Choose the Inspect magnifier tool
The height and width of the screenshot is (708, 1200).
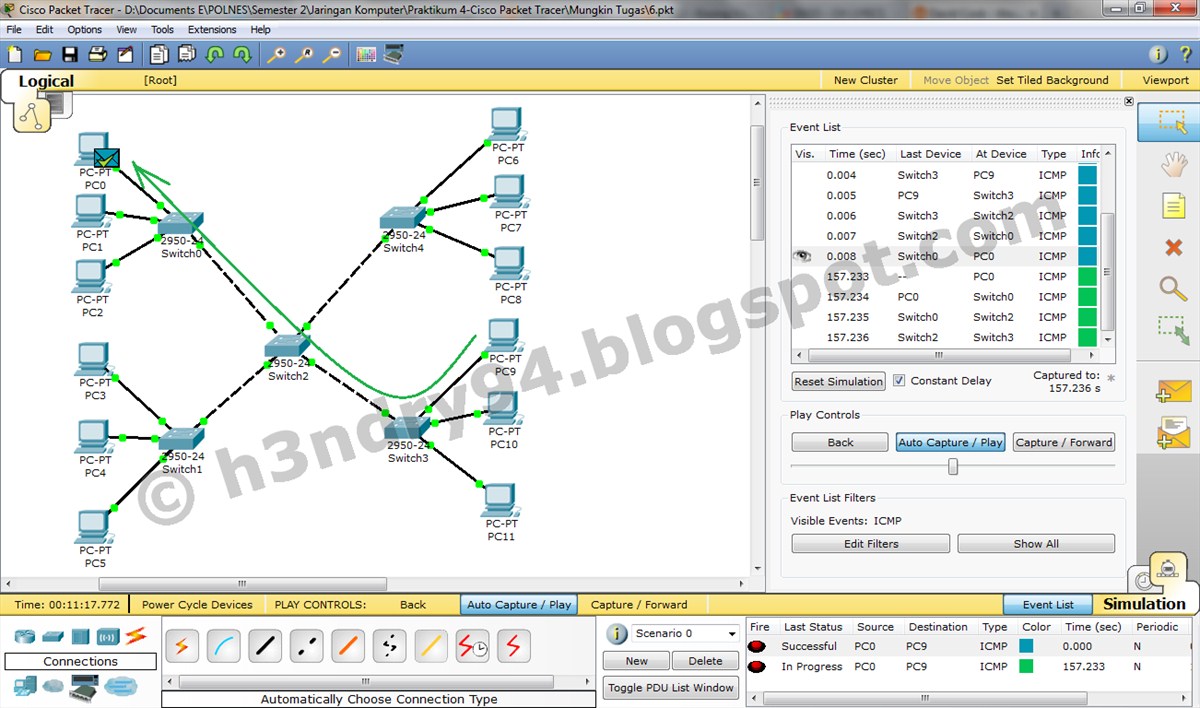tap(1173, 289)
